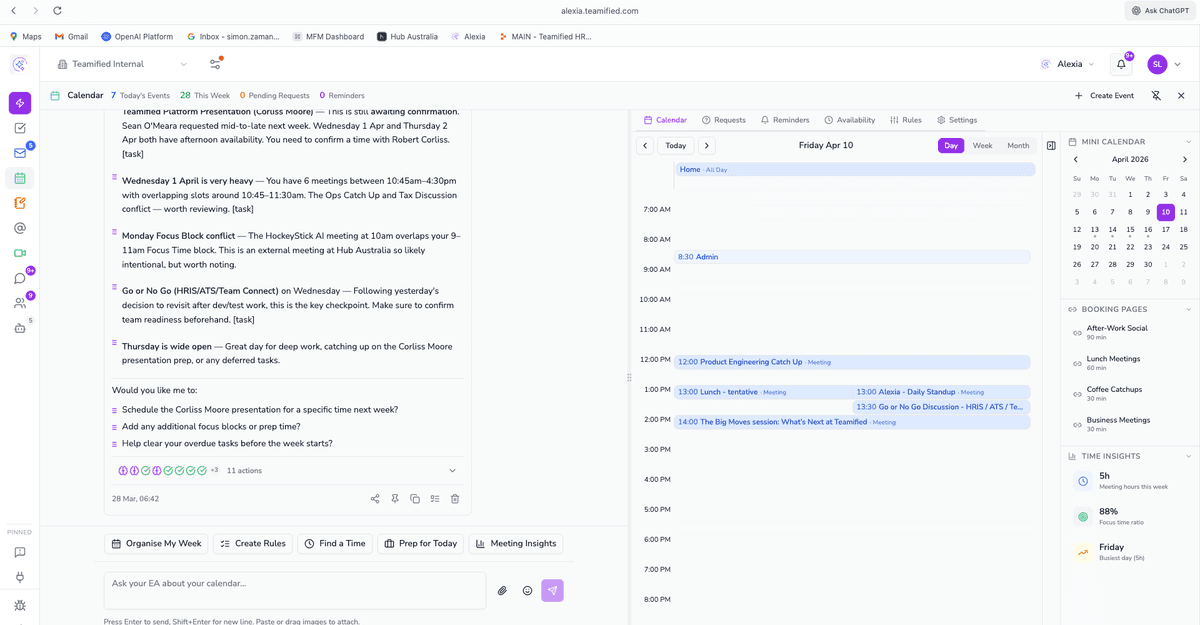
Task: Open the emoji picker in the chat input
Action: coord(527,590)
